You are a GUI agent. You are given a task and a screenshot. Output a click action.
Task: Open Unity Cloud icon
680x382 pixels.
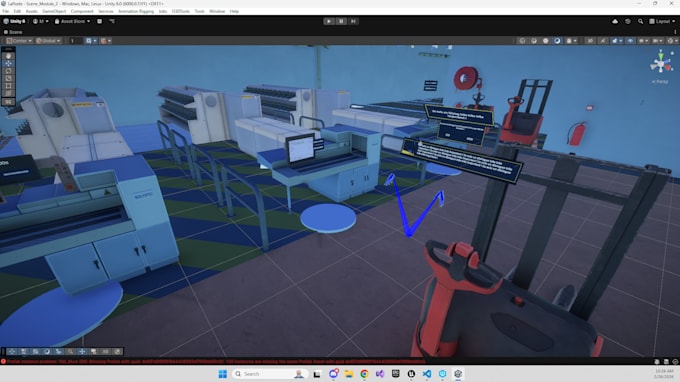click(x=615, y=21)
